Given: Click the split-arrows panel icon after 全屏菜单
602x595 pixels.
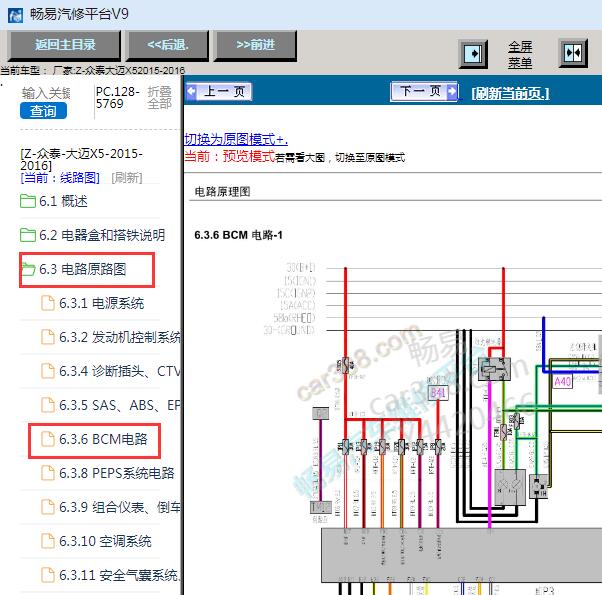Looking at the screenshot, I should (572, 53).
